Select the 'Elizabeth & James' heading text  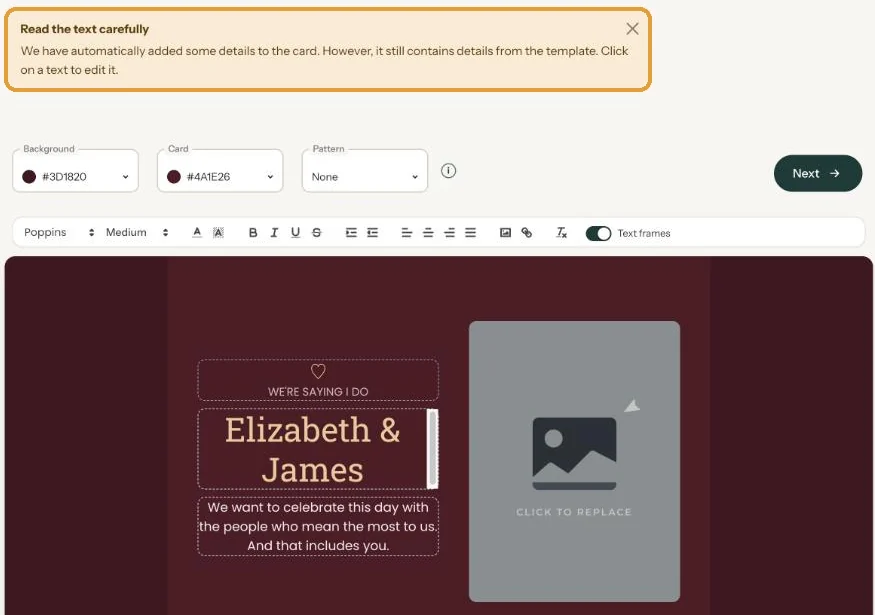click(x=312, y=449)
